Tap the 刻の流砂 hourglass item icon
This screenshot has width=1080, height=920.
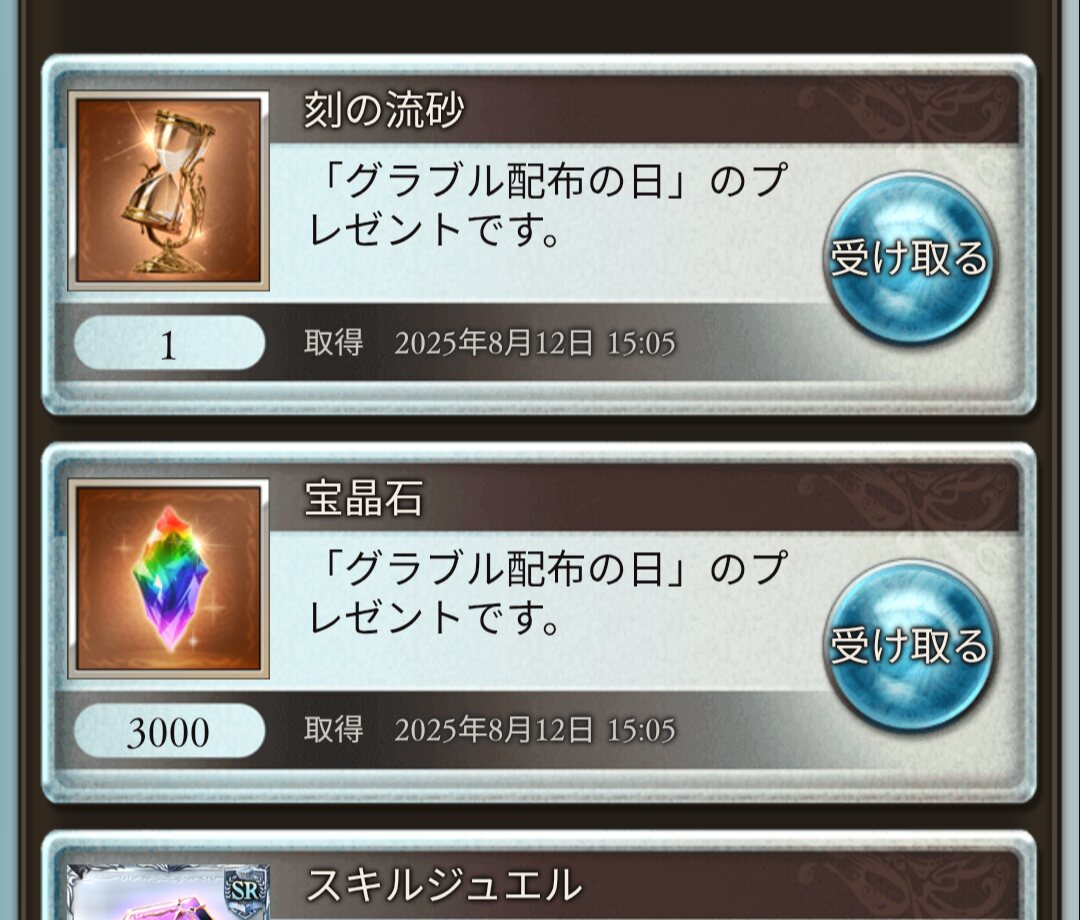(168, 190)
